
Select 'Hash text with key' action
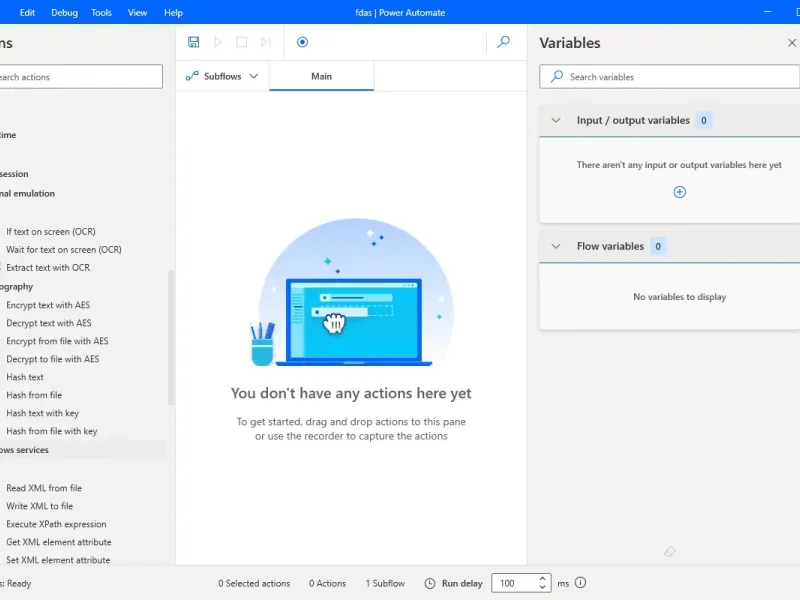coord(42,413)
